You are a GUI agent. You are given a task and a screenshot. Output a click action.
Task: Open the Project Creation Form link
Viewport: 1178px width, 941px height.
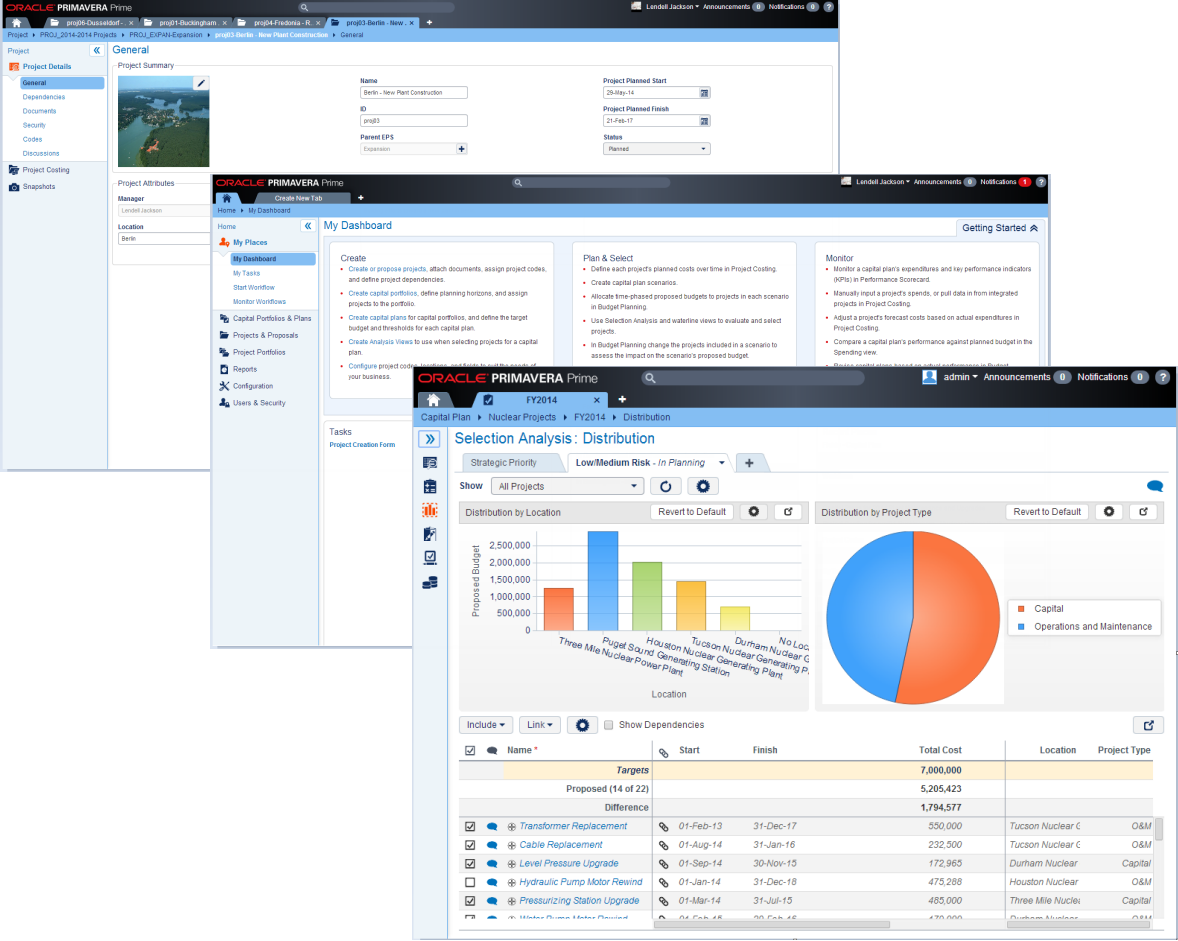(362, 445)
